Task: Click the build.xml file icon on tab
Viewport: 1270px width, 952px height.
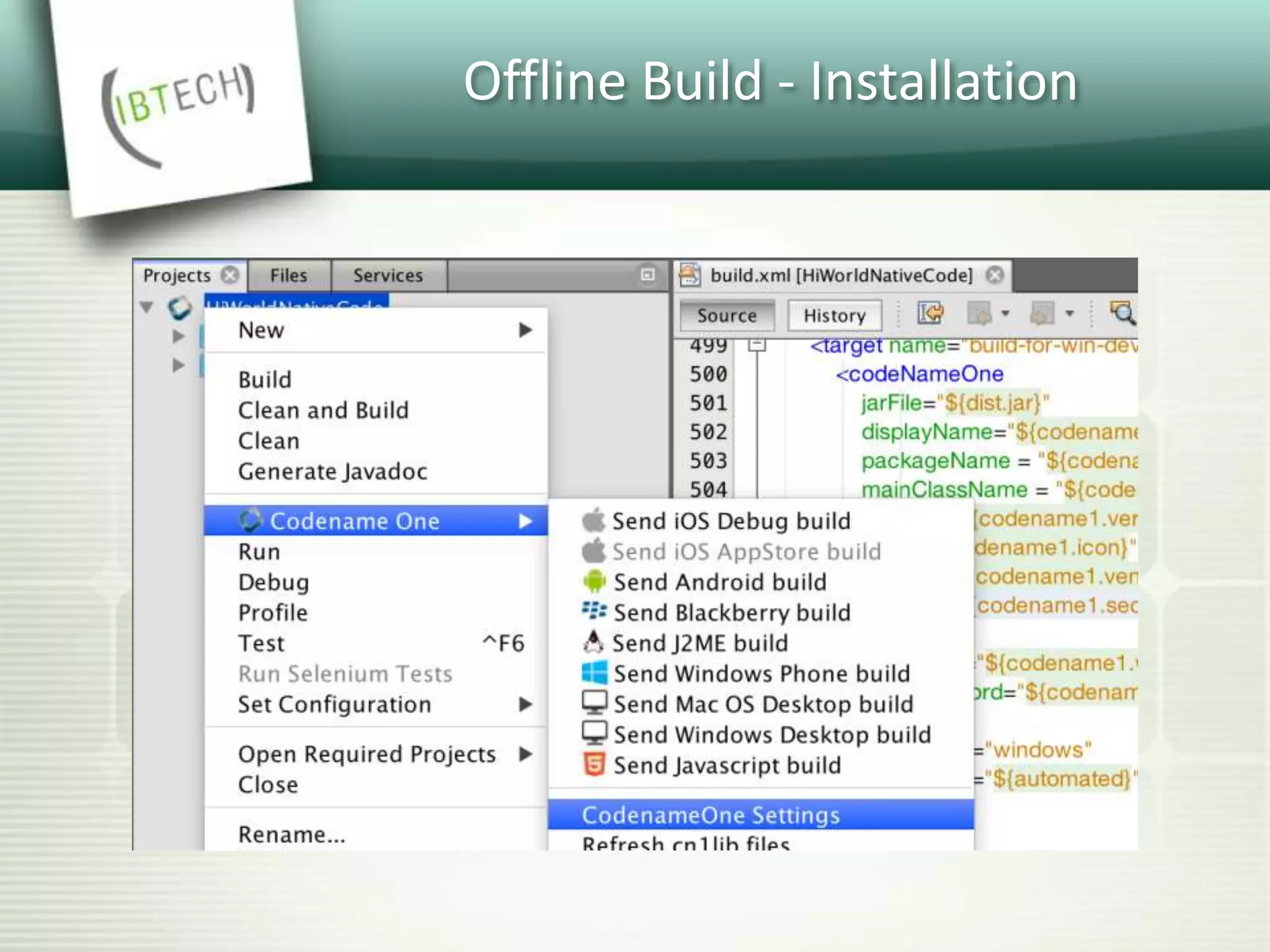Action: click(690, 275)
